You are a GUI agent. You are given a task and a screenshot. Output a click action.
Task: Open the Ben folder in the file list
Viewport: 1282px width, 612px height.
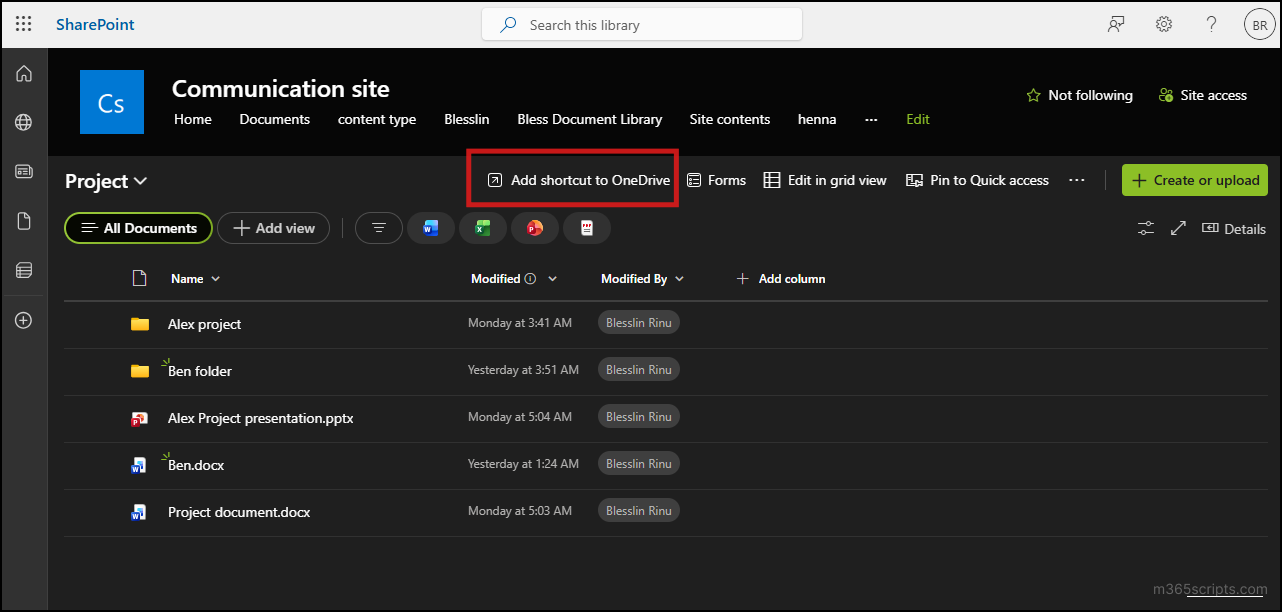198,370
